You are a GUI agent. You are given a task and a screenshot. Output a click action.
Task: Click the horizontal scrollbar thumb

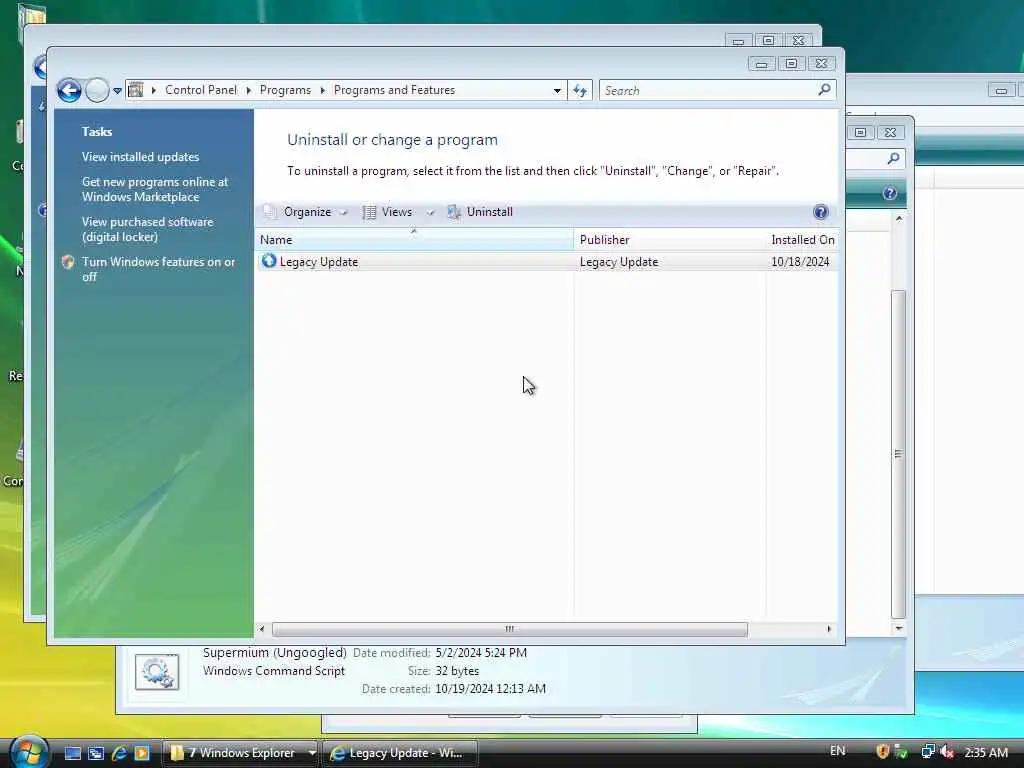click(509, 629)
